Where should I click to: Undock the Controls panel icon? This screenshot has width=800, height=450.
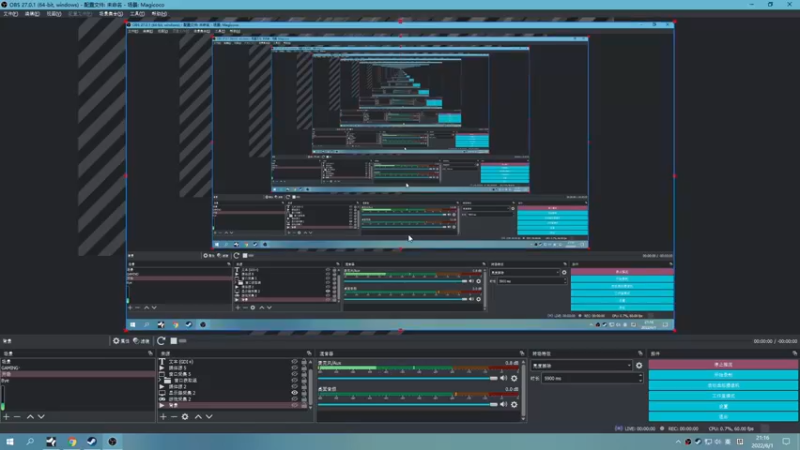[795, 353]
